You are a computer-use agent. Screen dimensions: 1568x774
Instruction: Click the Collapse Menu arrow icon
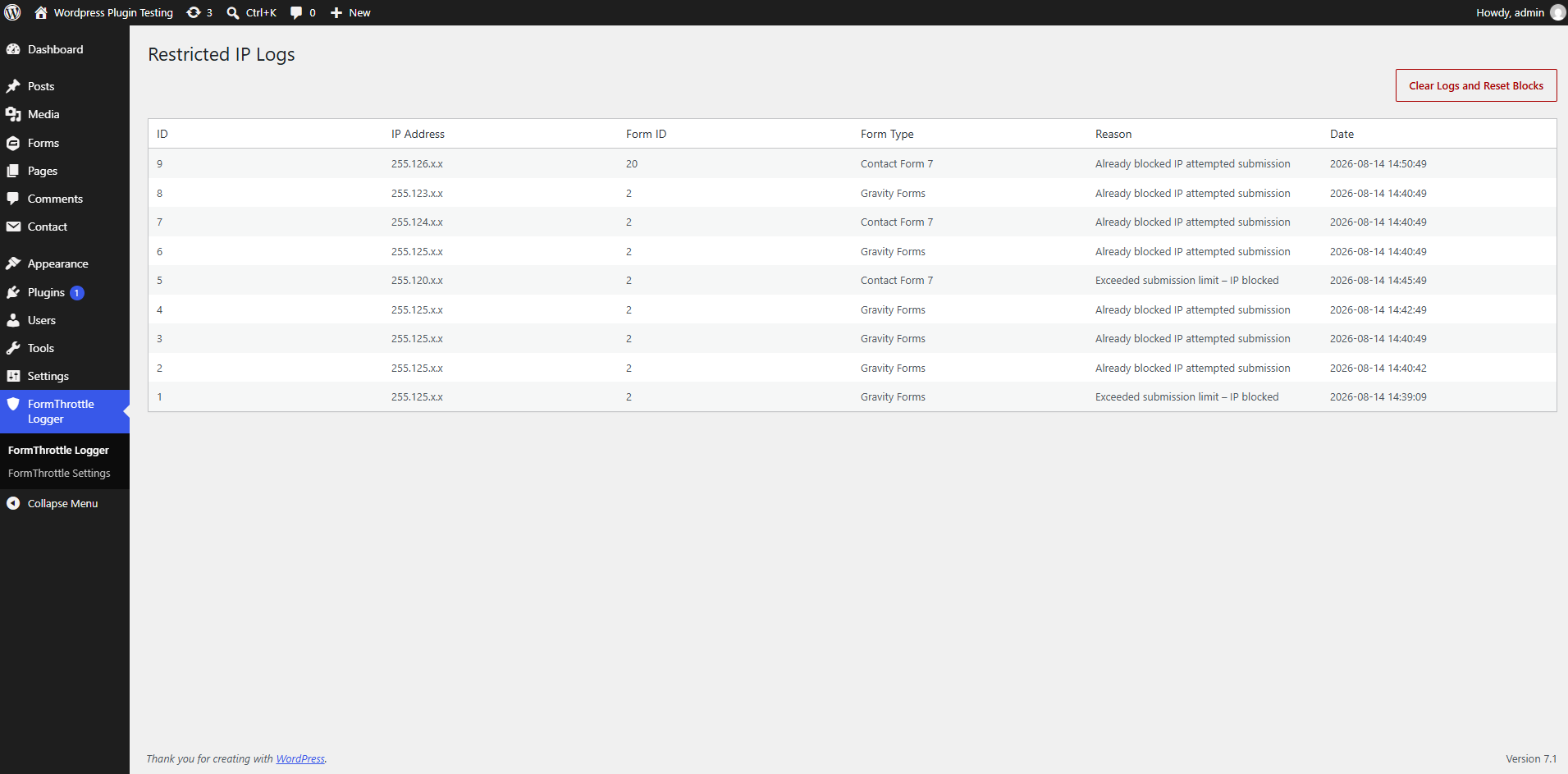tap(13, 503)
